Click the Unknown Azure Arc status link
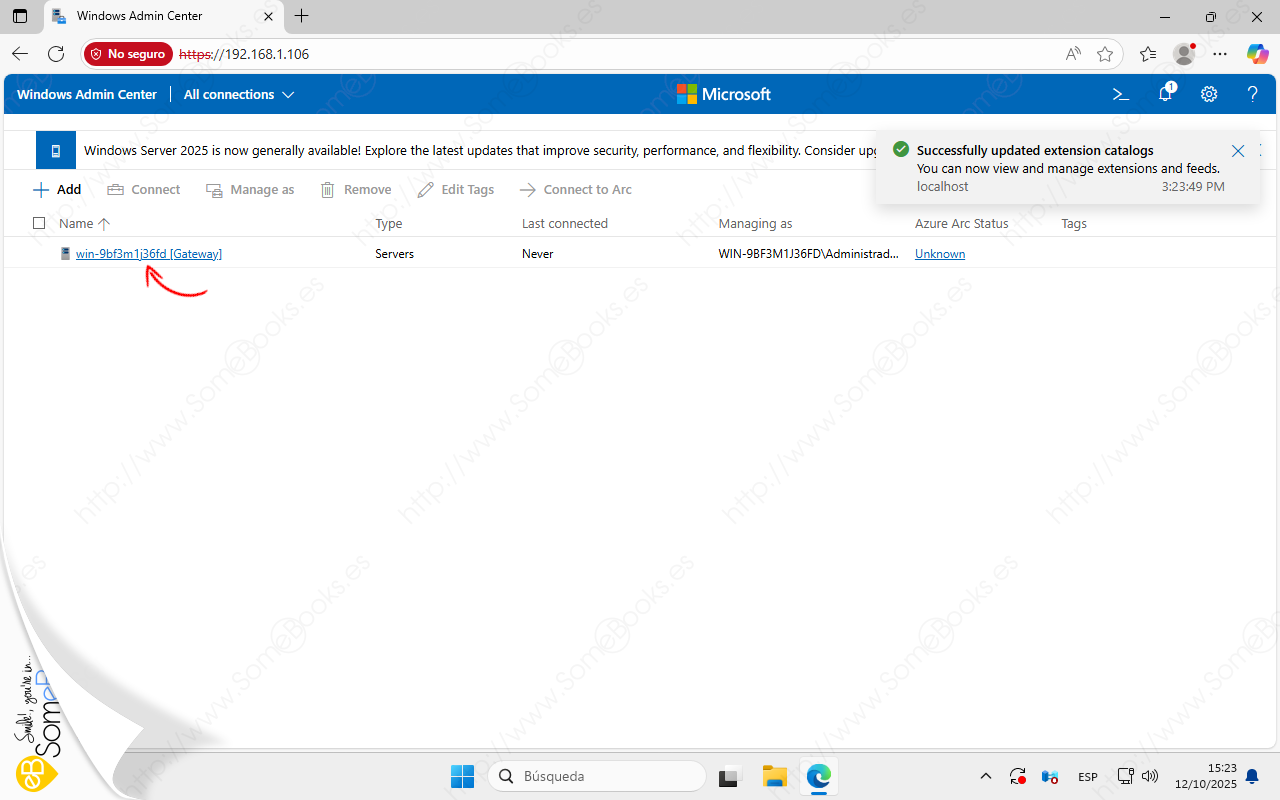Viewport: 1280px width, 800px height. point(939,254)
